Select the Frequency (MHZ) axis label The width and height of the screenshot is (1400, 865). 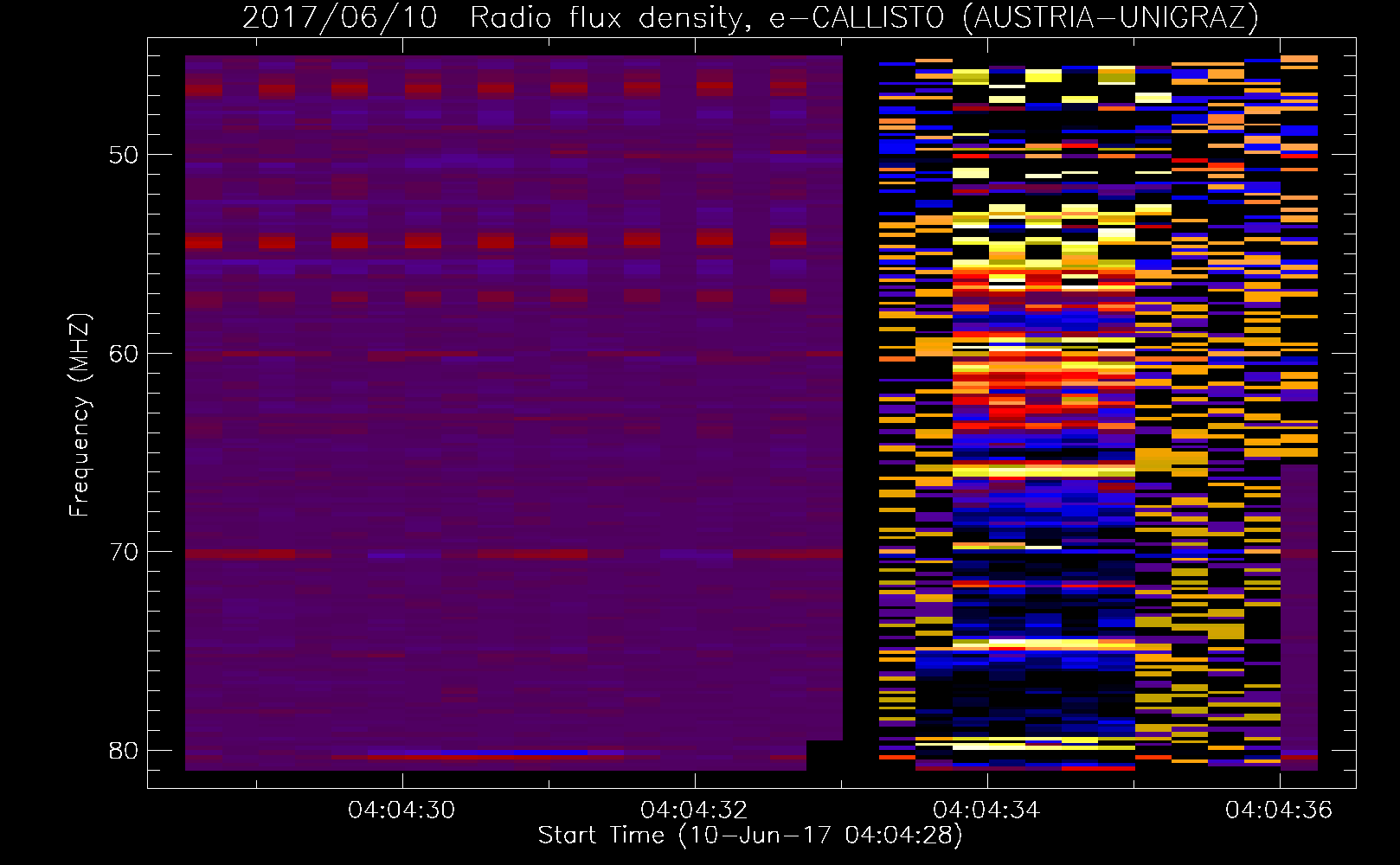(80, 415)
